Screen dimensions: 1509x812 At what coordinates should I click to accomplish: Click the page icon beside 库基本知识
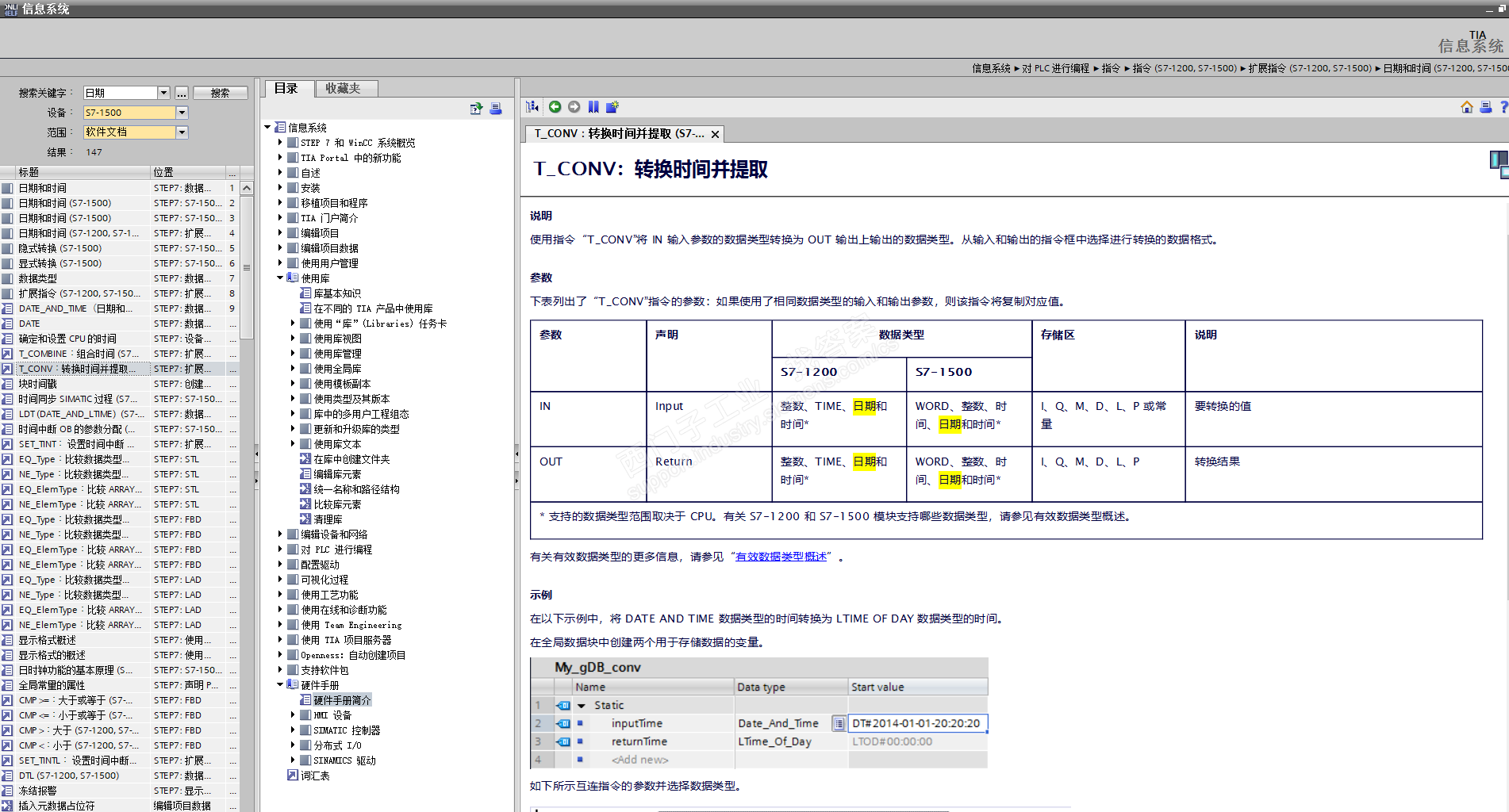point(305,293)
